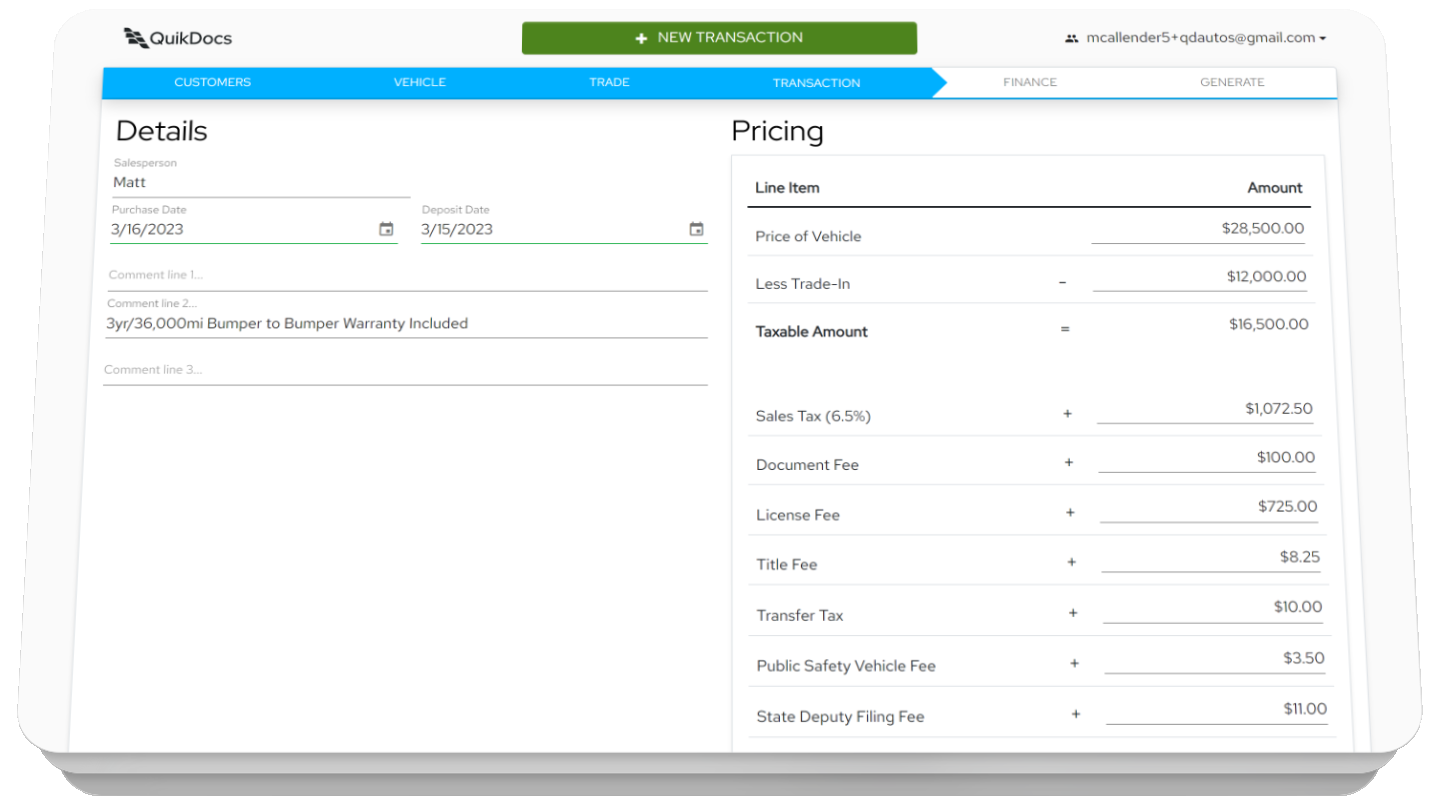Click the user accounts icon beside email
This screenshot has height=809, width=1438.
pyautogui.click(x=1072, y=38)
